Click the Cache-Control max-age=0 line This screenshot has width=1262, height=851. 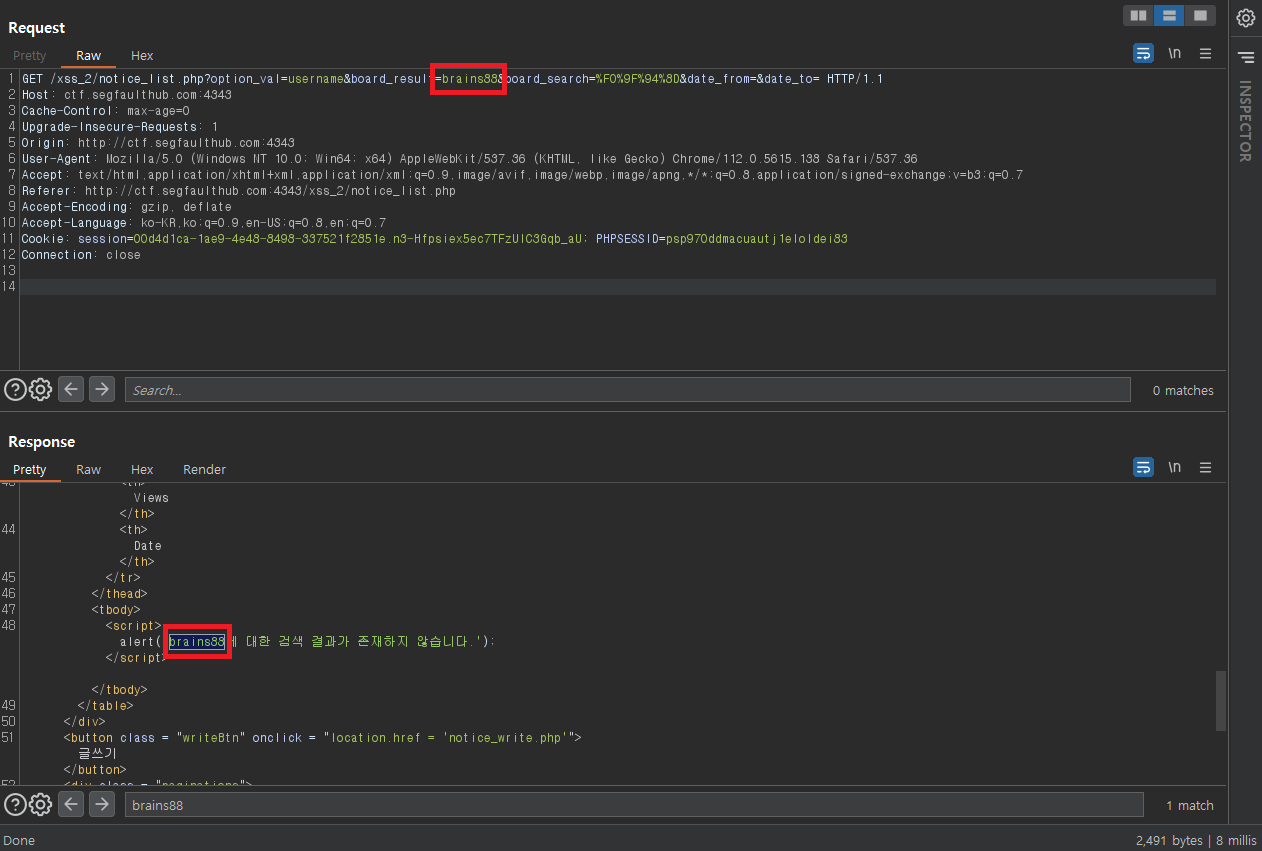[x=105, y=110]
